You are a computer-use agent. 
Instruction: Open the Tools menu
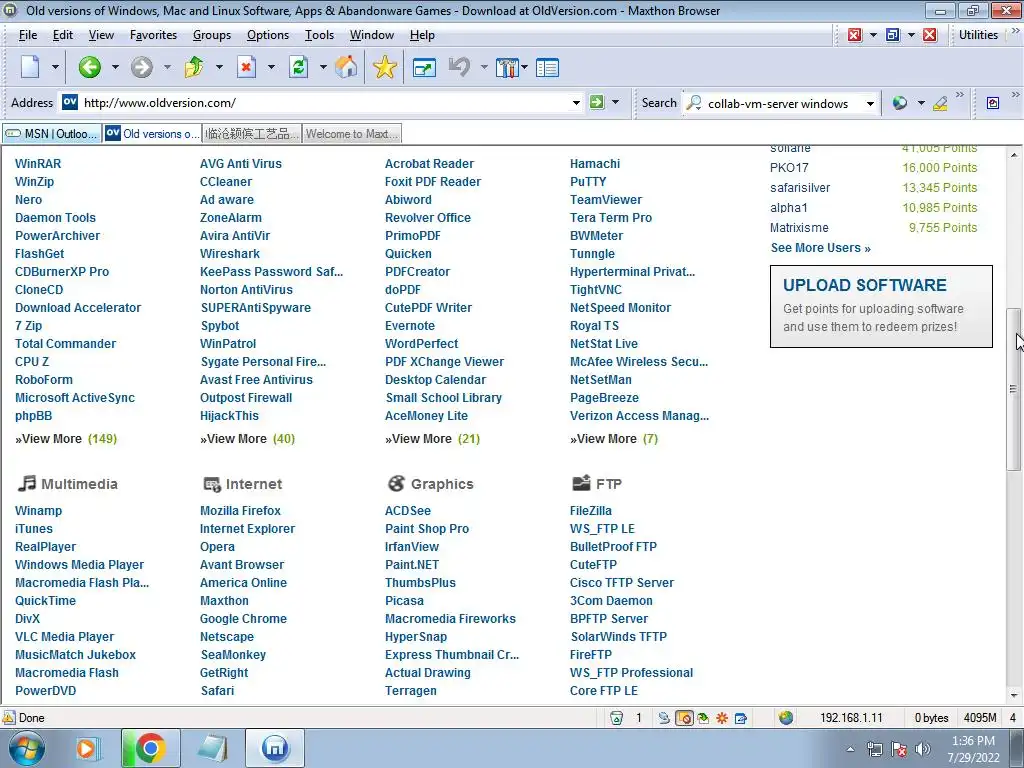click(x=319, y=35)
